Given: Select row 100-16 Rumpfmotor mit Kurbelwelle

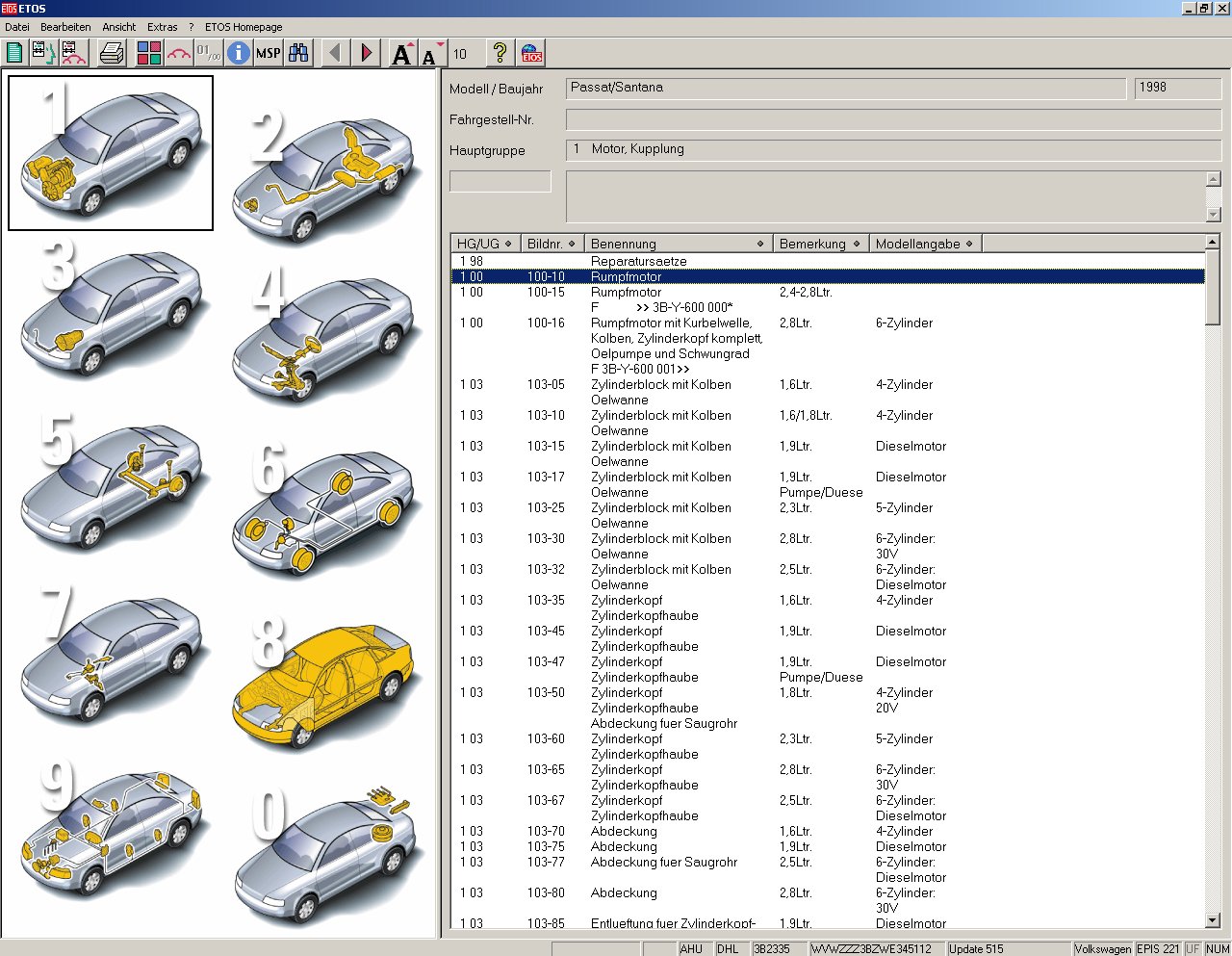Looking at the screenshot, I should 828,346.
